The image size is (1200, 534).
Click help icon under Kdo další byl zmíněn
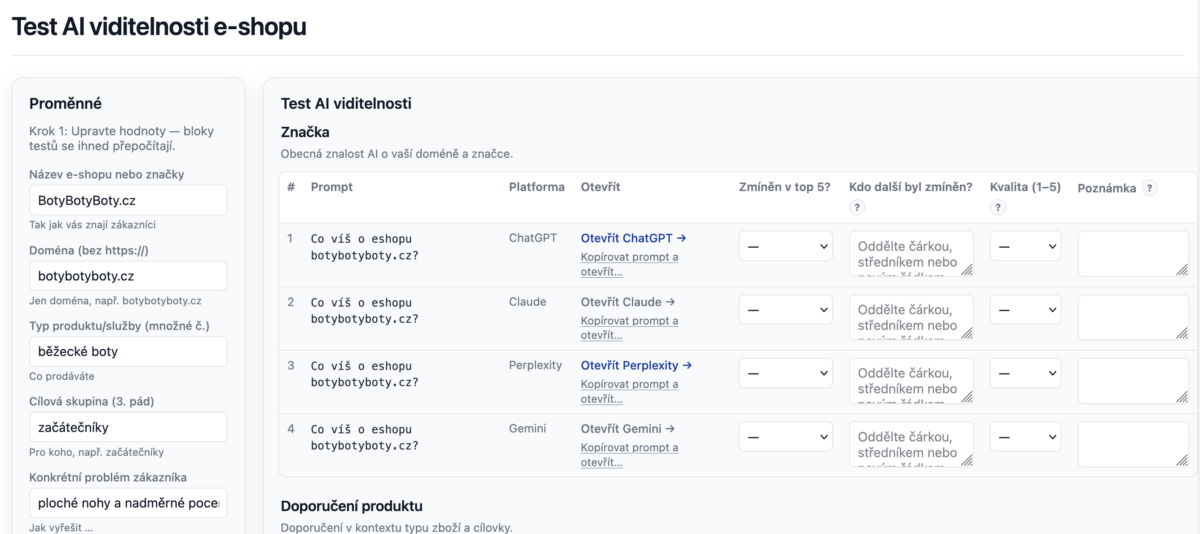(x=856, y=207)
